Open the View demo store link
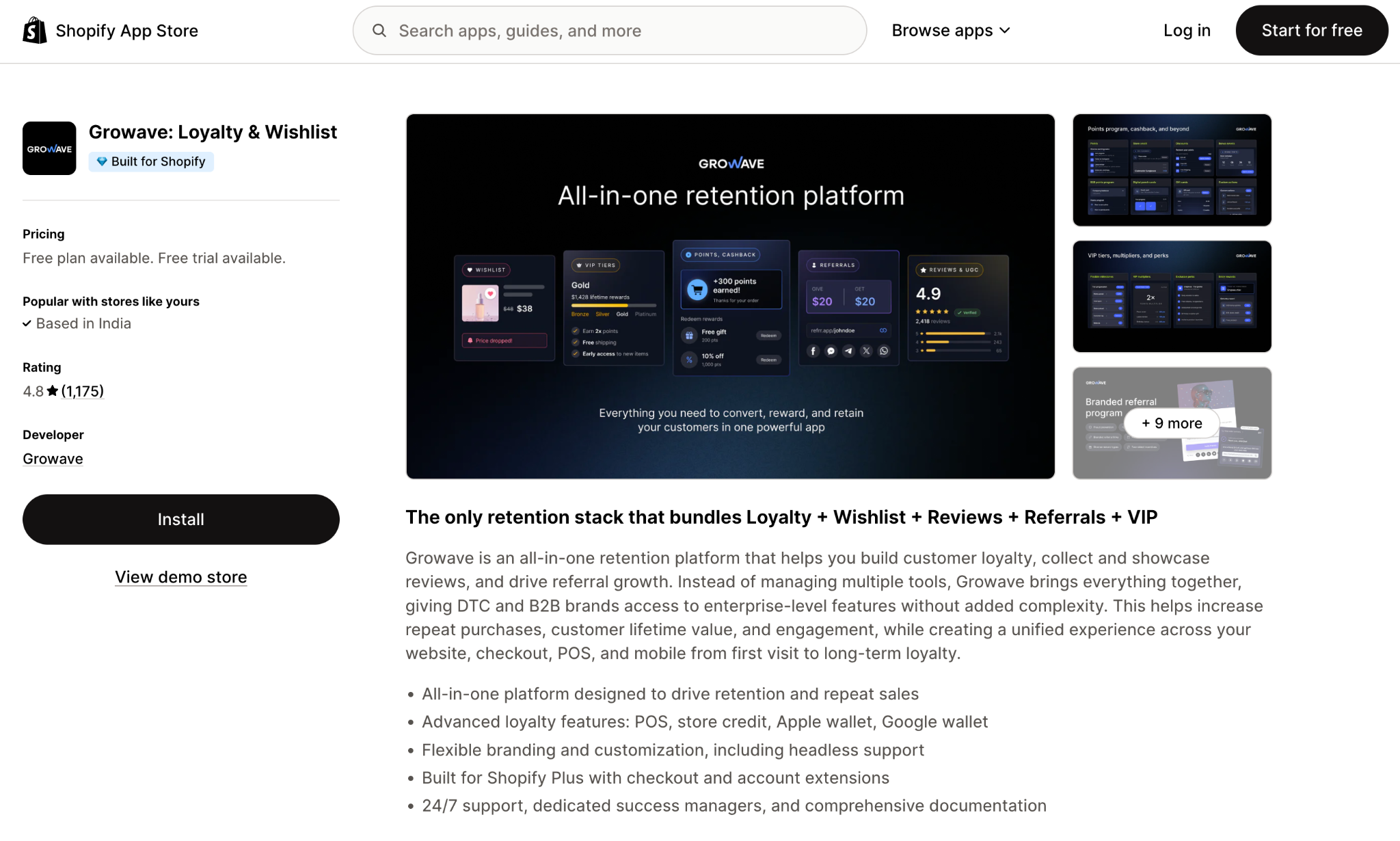This screenshot has width=1400, height=841. pos(181,577)
